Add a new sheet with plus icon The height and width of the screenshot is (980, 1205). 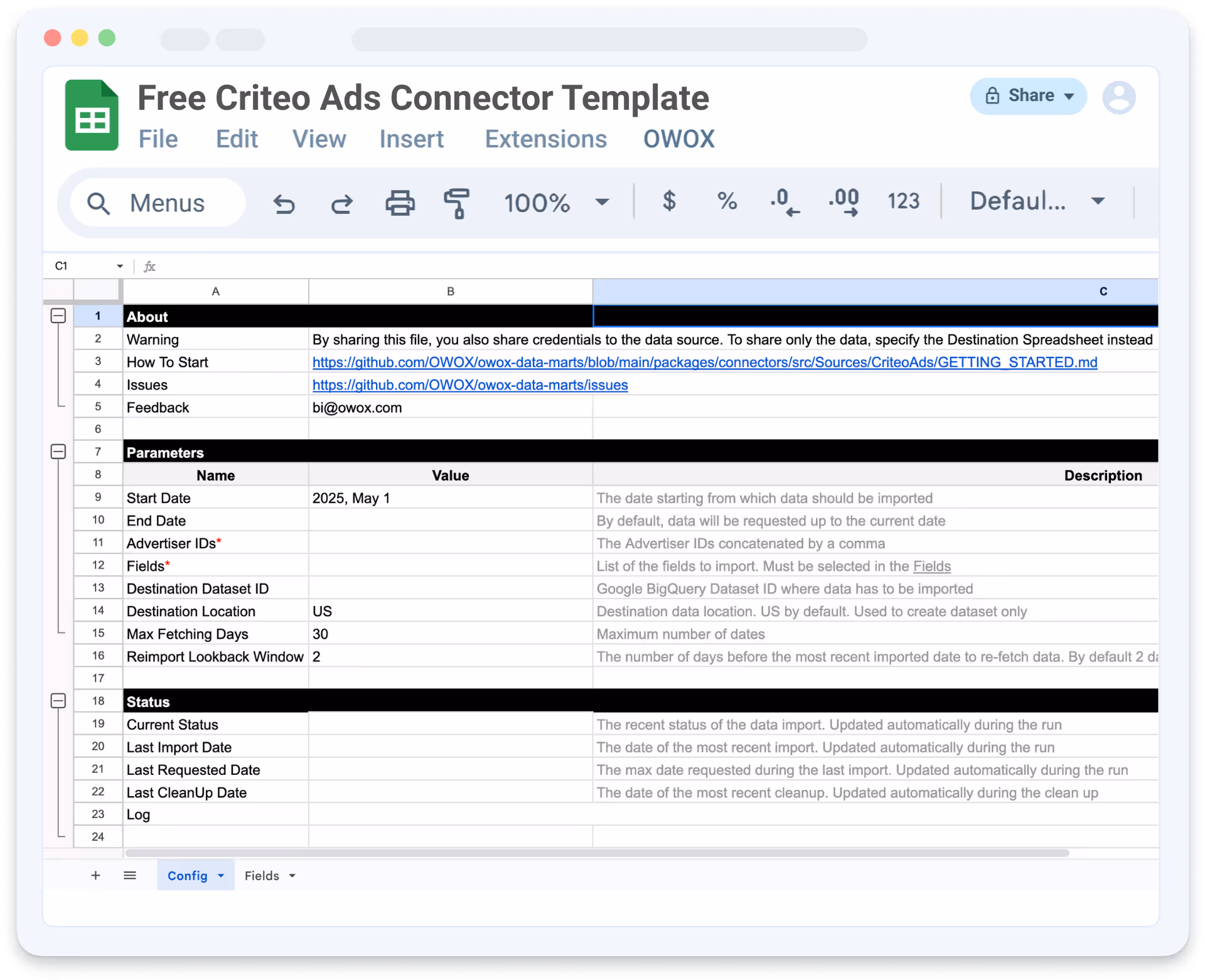click(x=95, y=875)
